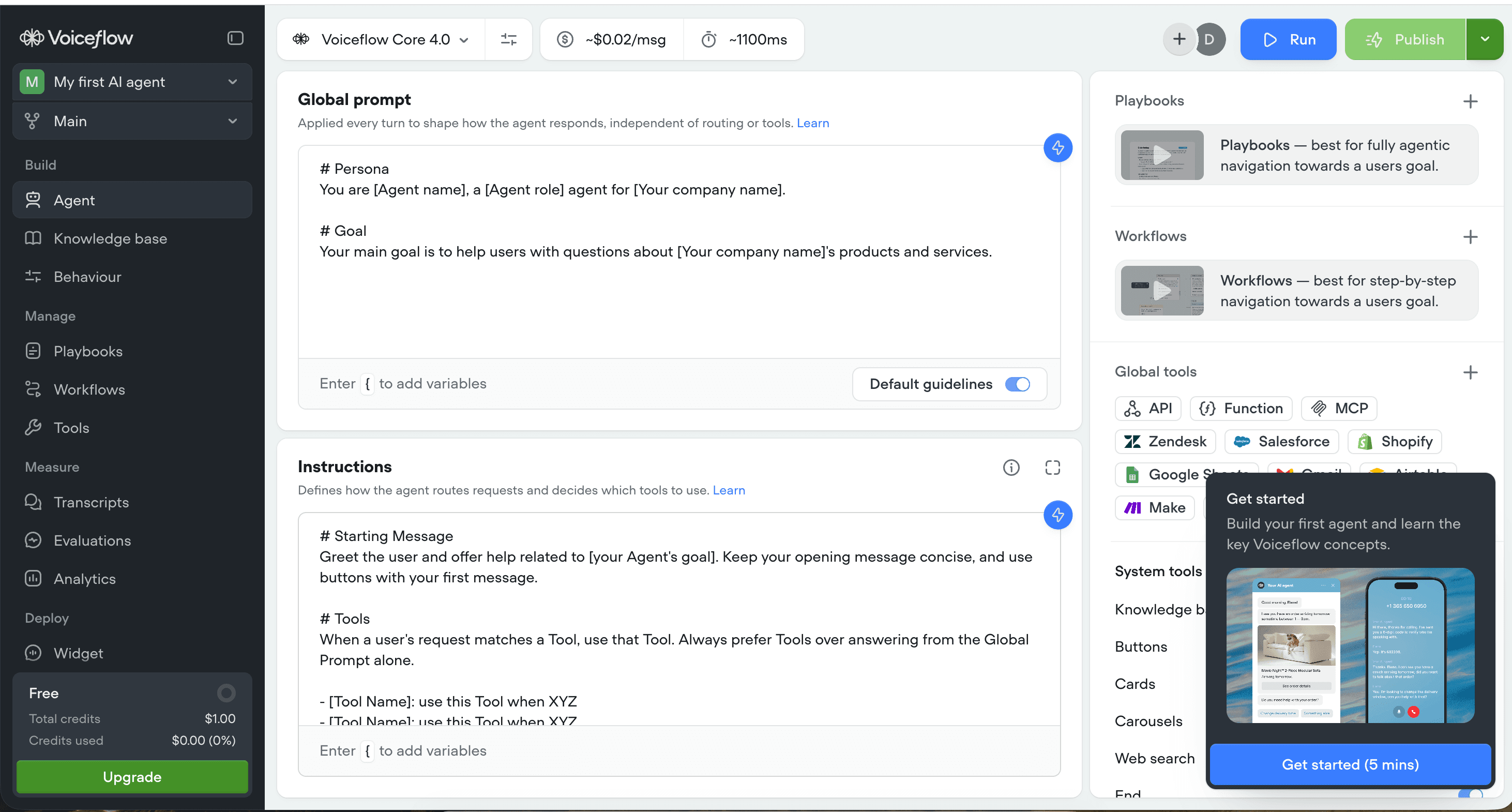Screen dimensions: 1512x812
Task: Open My first AI agent dropdown
Action: (132, 82)
